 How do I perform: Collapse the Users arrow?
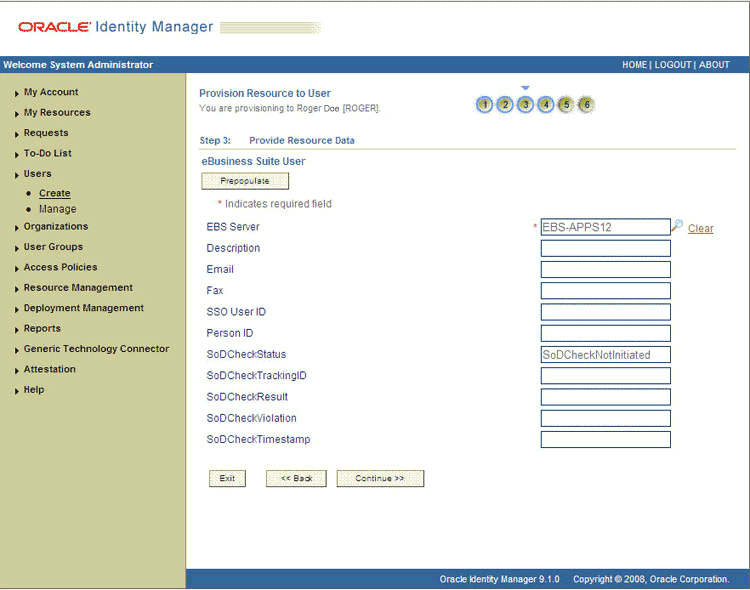pos(17,175)
